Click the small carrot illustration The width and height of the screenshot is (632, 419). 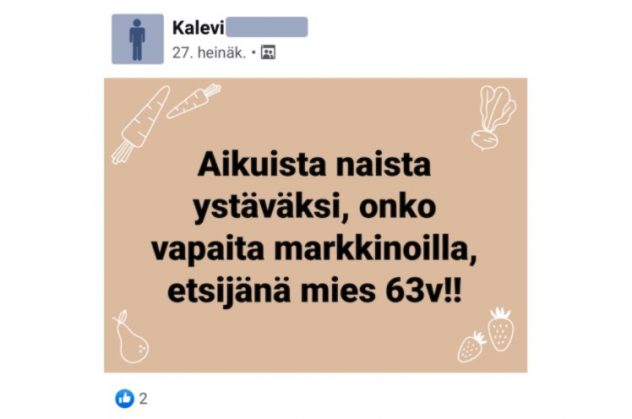coord(194,101)
